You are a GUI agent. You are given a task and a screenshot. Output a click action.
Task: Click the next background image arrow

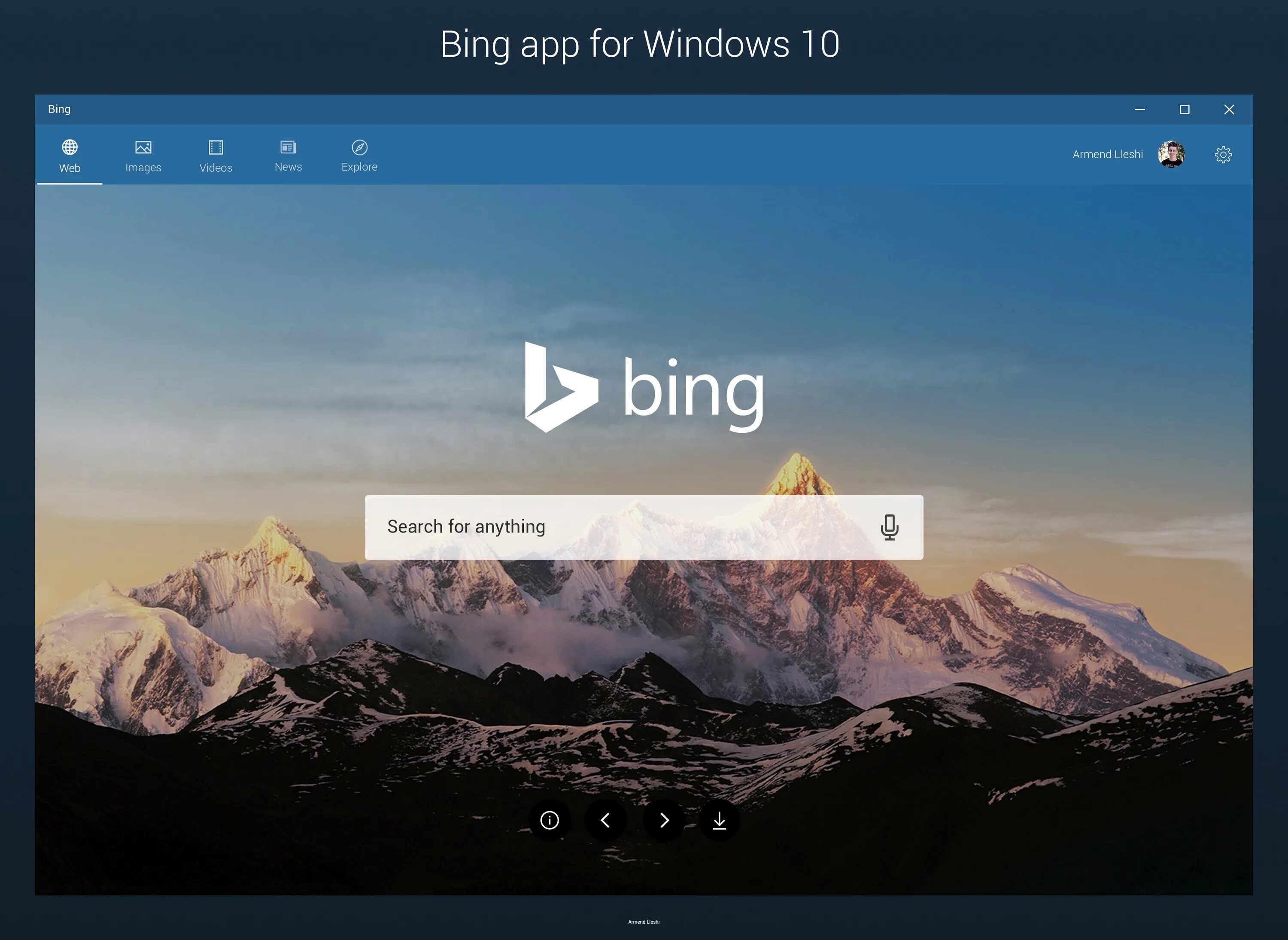[665, 818]
